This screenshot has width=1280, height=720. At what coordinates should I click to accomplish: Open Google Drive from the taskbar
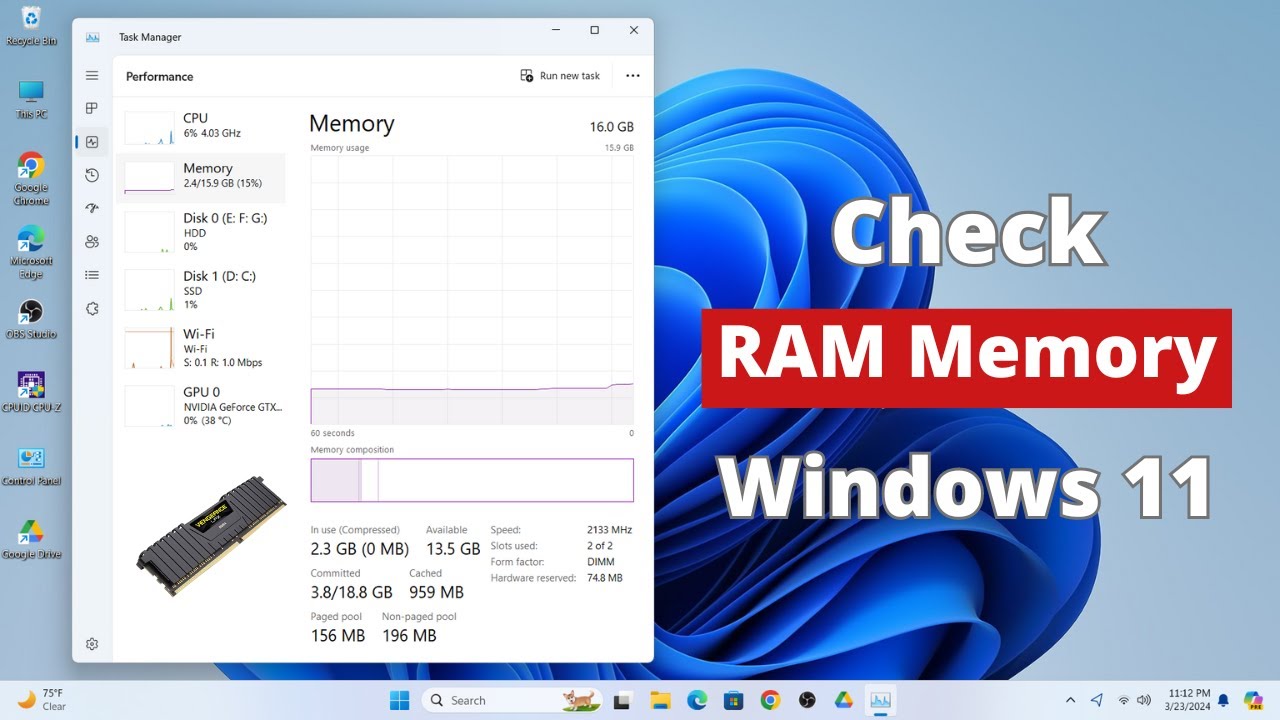click(x=844, y=700)
